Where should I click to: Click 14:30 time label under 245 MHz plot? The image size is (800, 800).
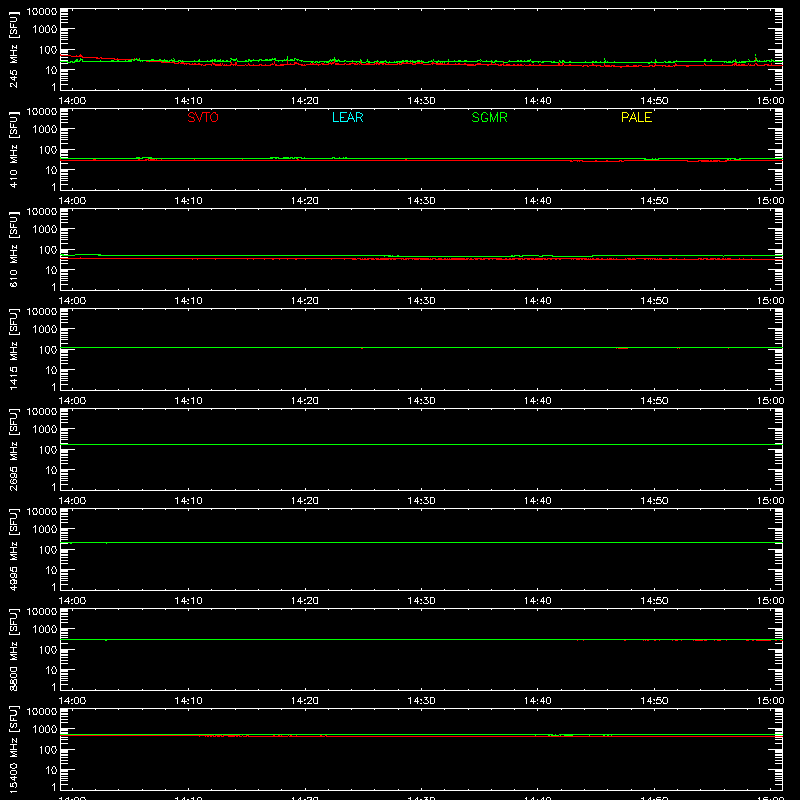coord(421,101)
